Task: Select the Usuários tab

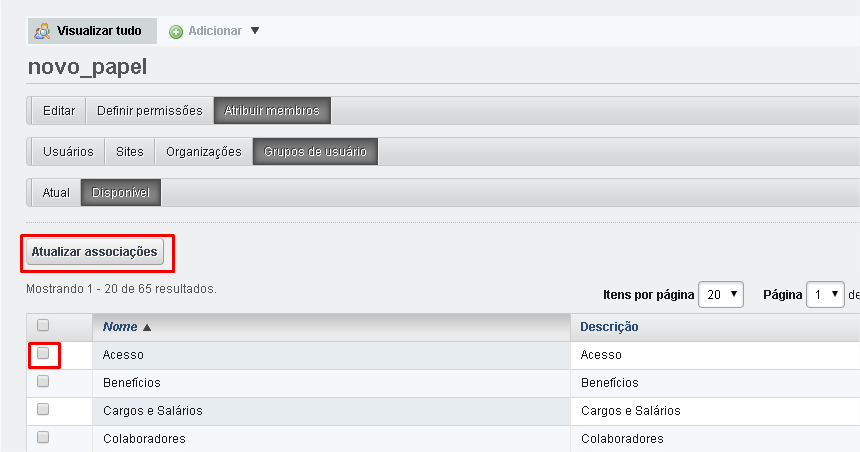Action: point(68,151)
